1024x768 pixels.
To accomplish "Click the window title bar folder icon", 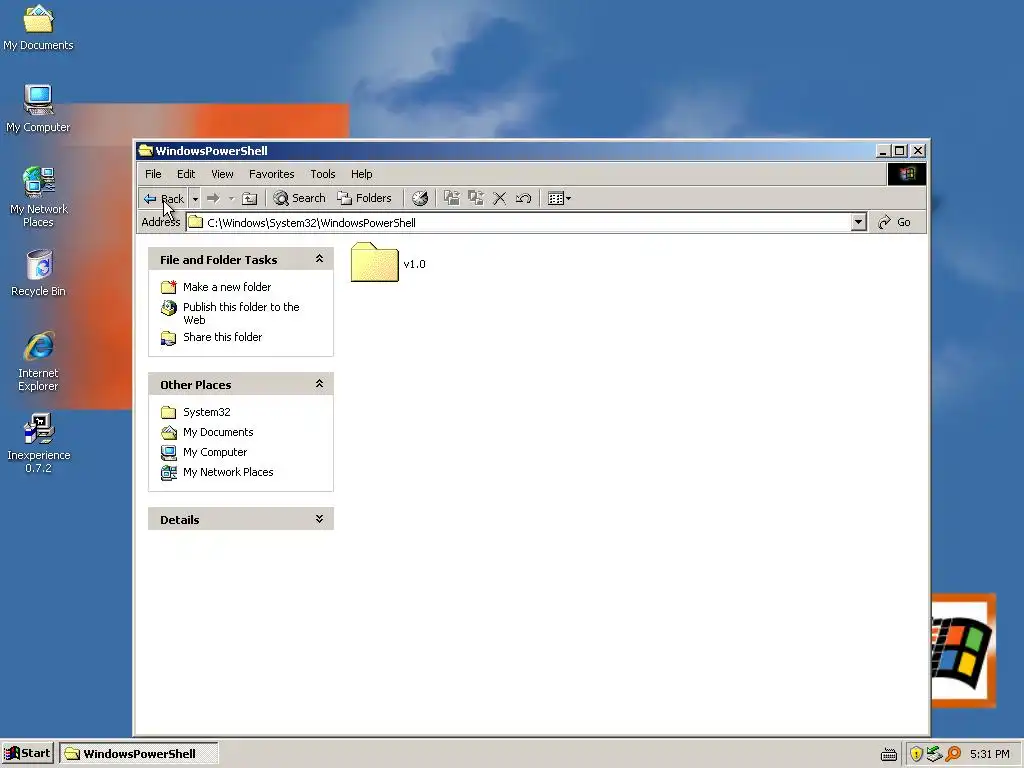I will (x=146, y=151).
